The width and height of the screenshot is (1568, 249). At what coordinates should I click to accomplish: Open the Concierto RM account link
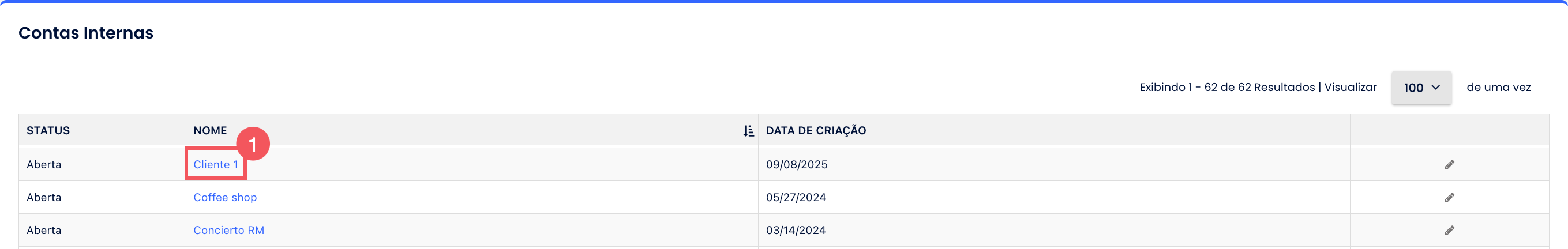[228, 230]
